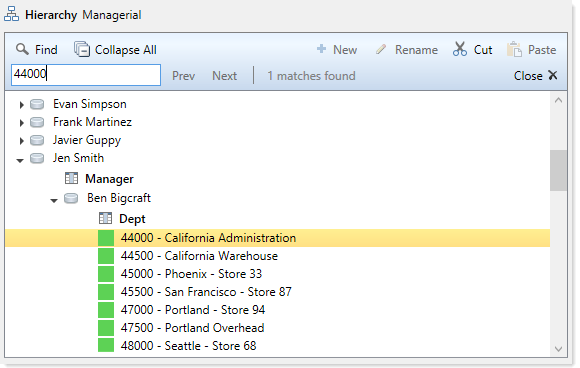Image resolution: width=580 pixels, height=368 pixels.
Task: Expand the Frank Martinez node
Action: click(x=21, y=123)
